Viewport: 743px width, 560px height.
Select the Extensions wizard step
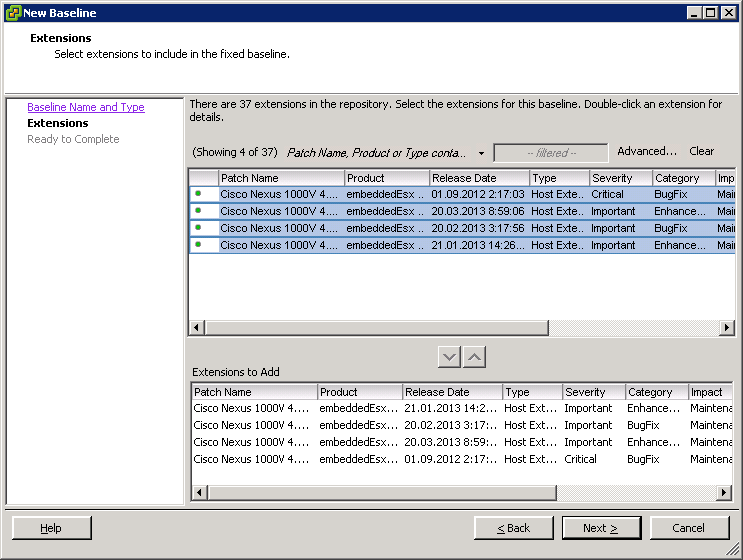click(x=58, y=123)
